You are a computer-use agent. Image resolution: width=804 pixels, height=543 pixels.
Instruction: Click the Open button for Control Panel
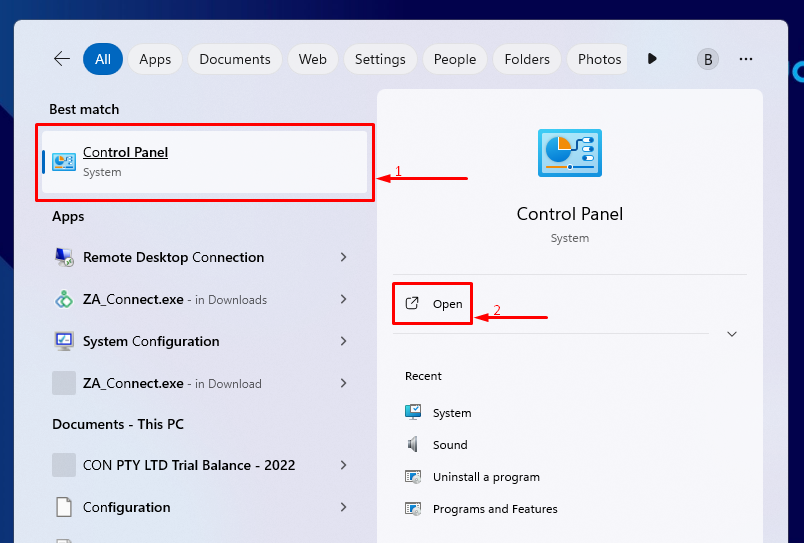433,304
